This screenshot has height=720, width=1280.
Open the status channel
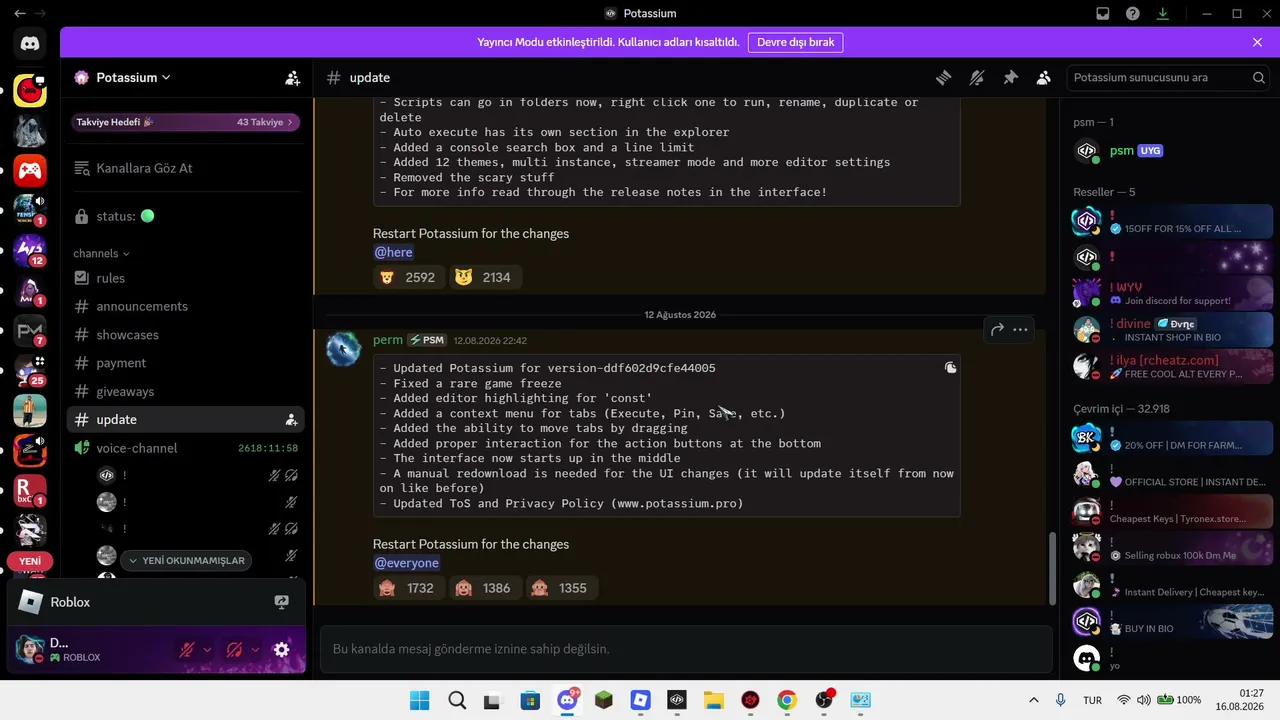pos(185,216)
